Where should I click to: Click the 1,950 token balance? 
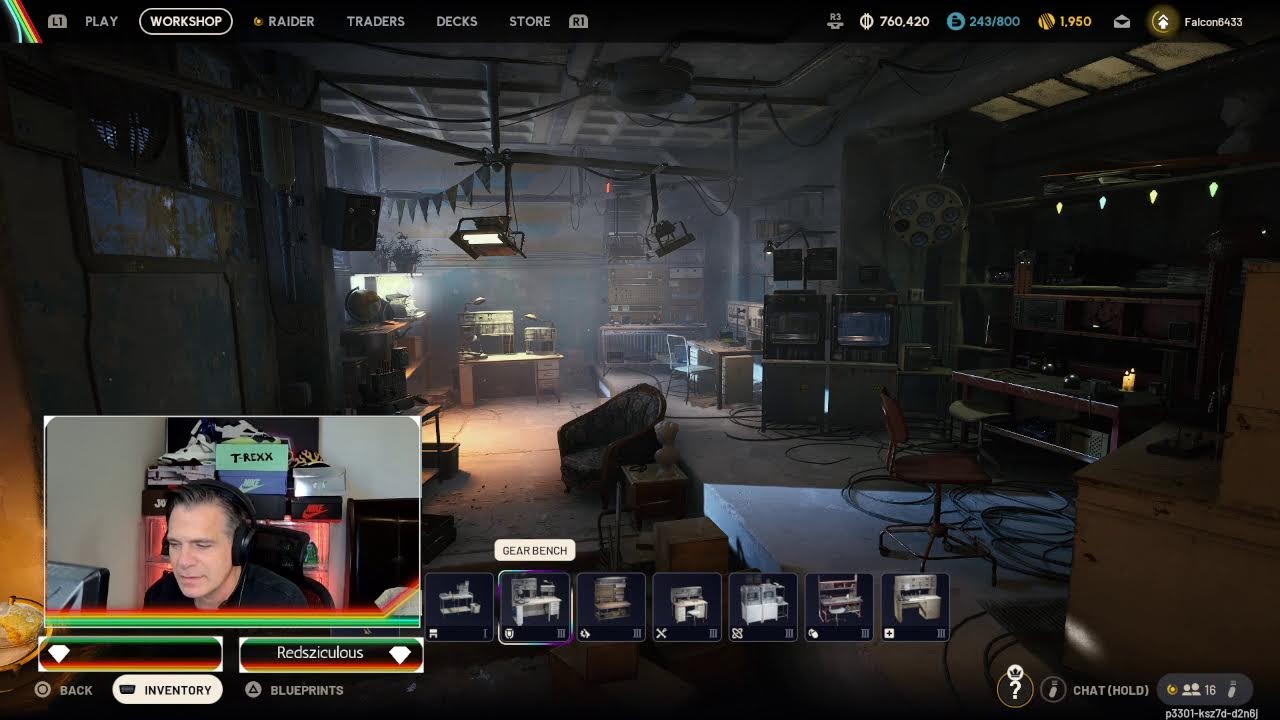[x=1075, y=21]
